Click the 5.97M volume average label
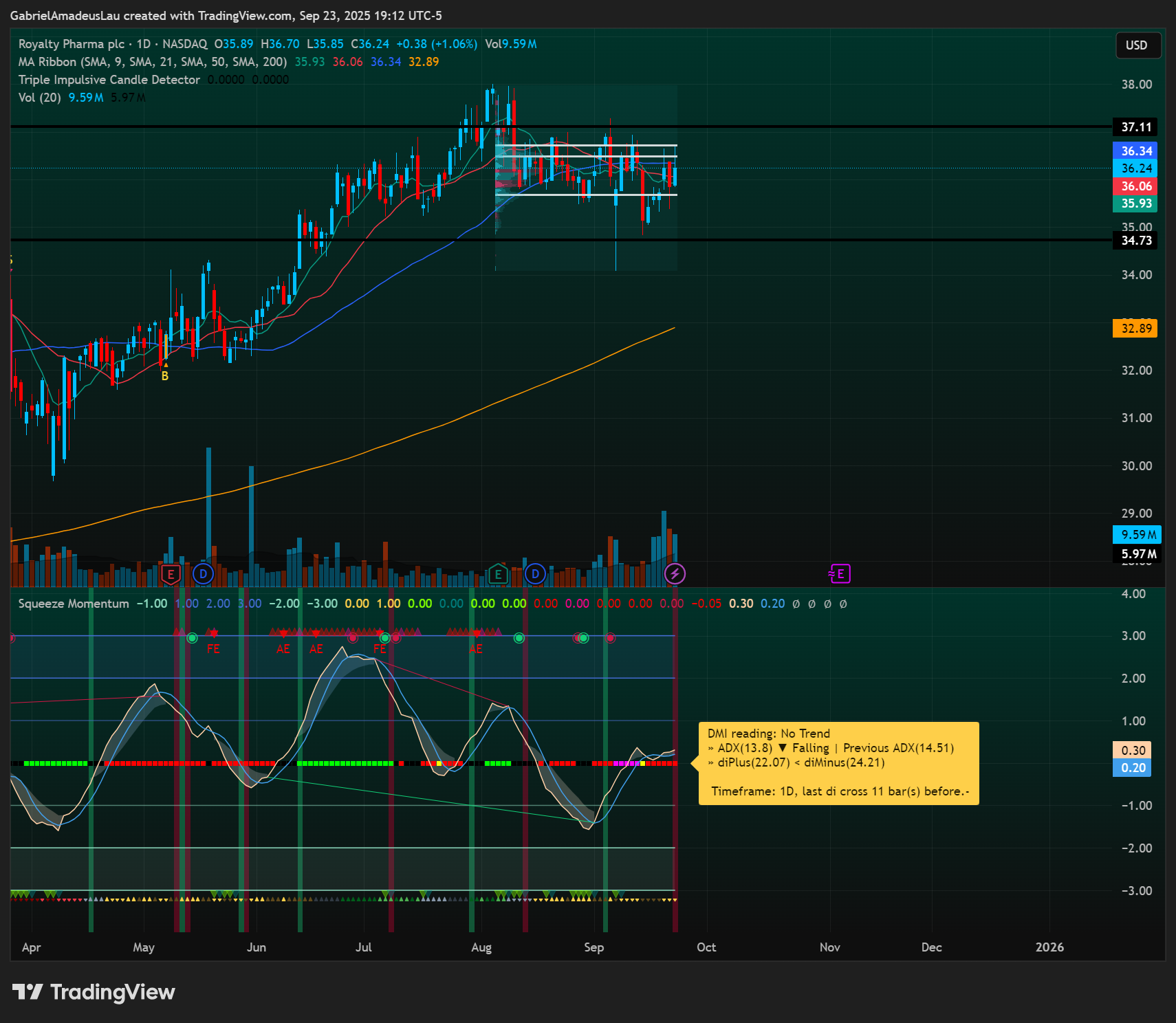This screenshot has height=1023, width=1176. 1137,554
